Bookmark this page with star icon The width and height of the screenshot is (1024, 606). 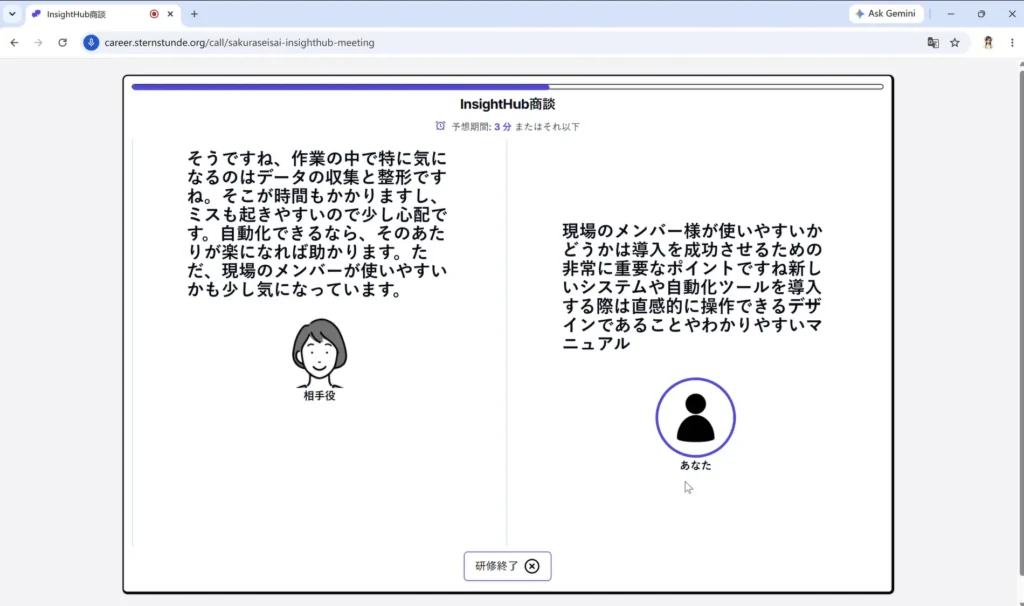pyautogui.click(x=955, y=42)
